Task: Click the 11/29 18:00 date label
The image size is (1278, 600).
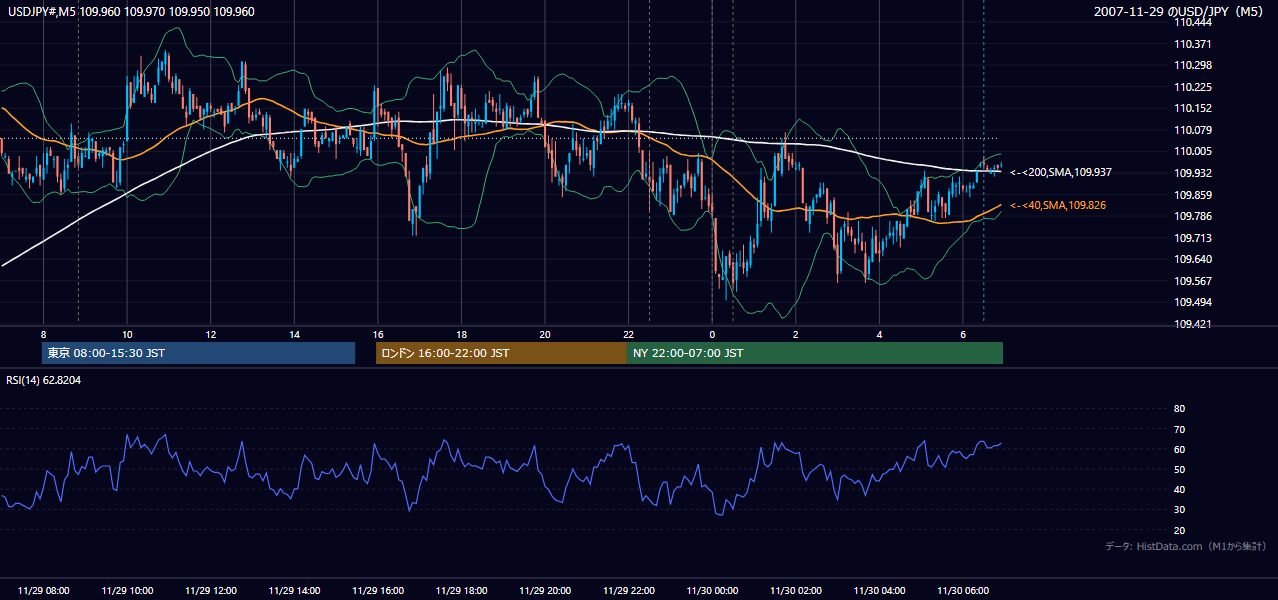Action: click(461, 591)
